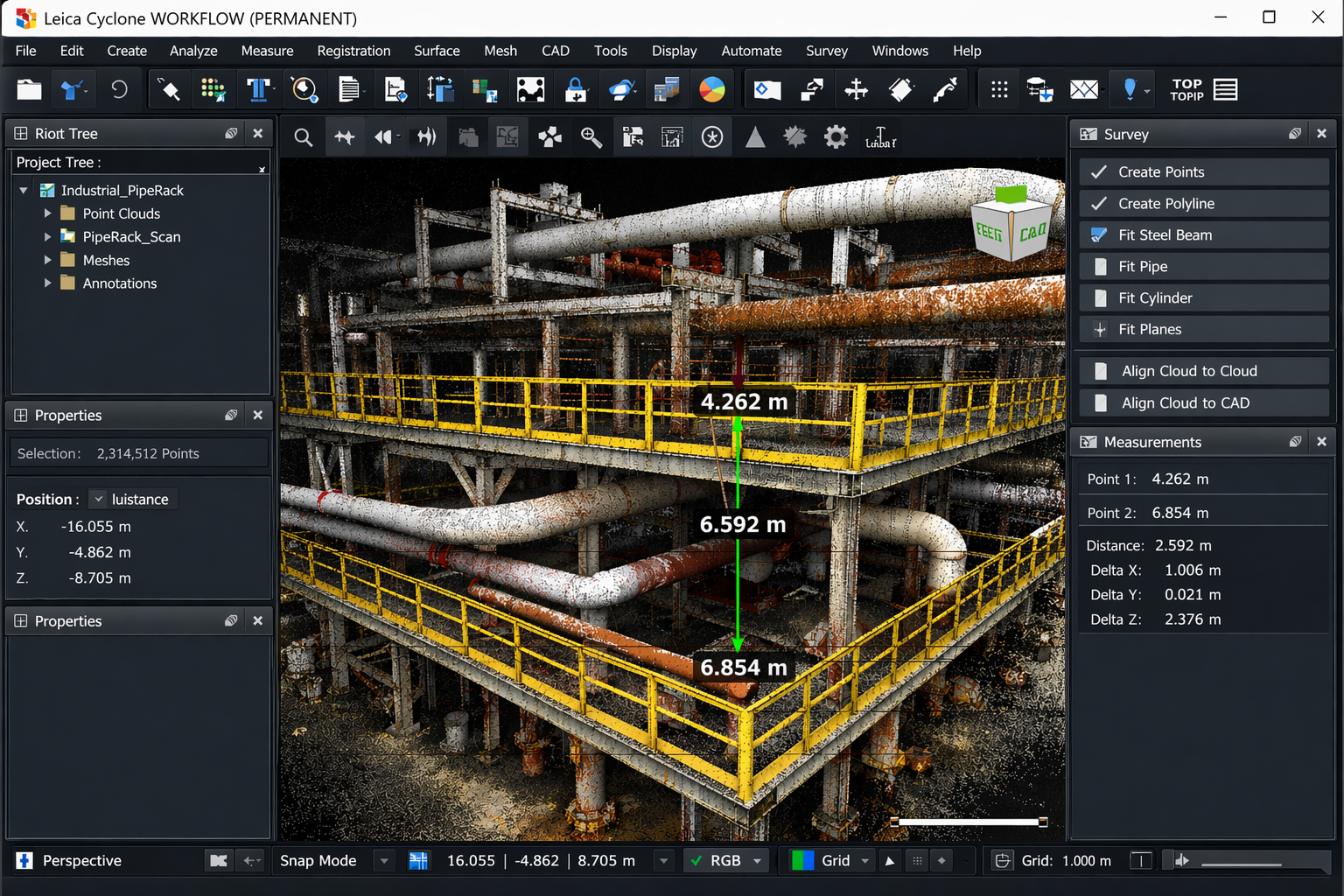Click the nine-dot grid toolbar icon
The width and height of the screenshot is (1344, 896).
pos(999,89)
